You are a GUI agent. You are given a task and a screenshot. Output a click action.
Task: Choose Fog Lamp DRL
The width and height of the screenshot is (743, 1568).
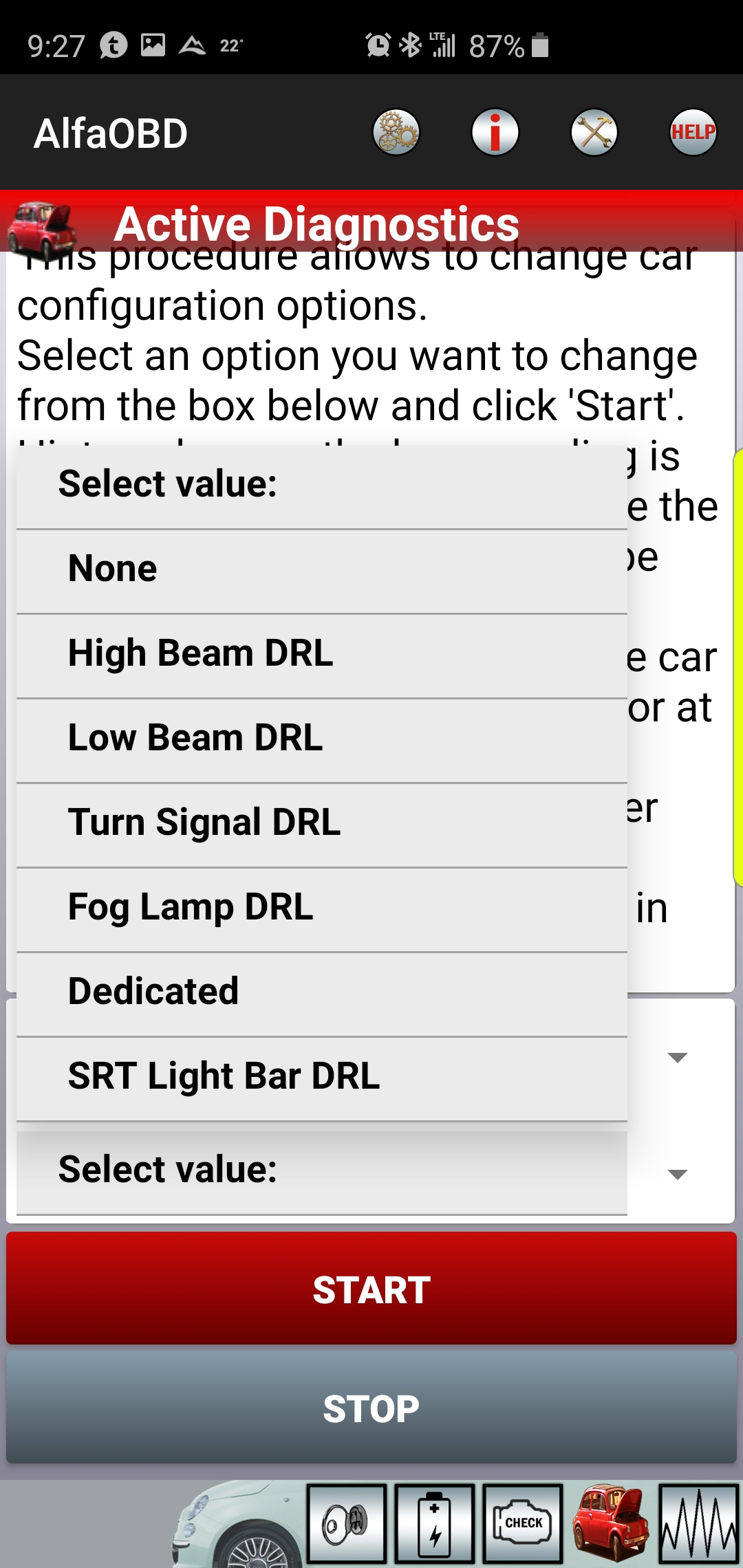tap(322, 908)
